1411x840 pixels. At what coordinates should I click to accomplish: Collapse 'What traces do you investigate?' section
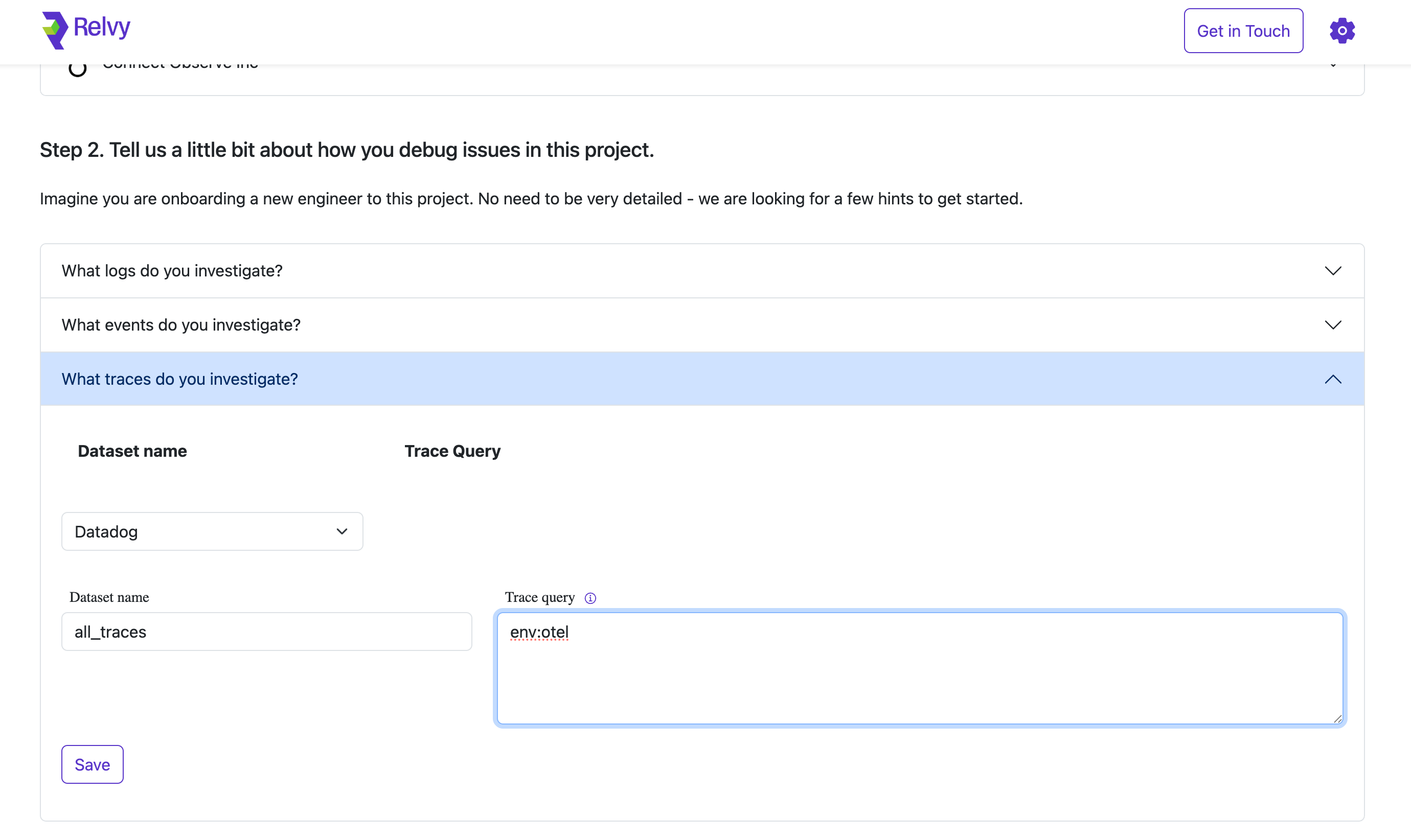(x=179, y=379)
